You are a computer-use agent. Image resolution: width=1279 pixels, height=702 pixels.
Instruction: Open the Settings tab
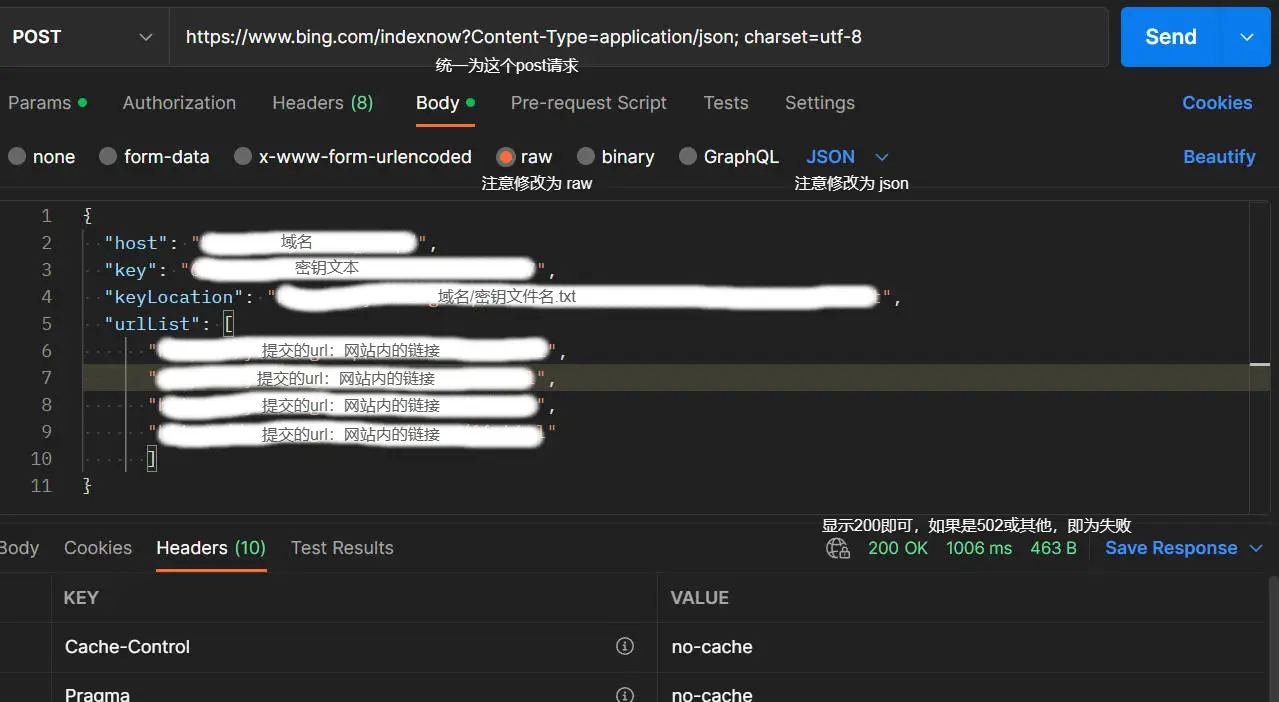(820, 103)
